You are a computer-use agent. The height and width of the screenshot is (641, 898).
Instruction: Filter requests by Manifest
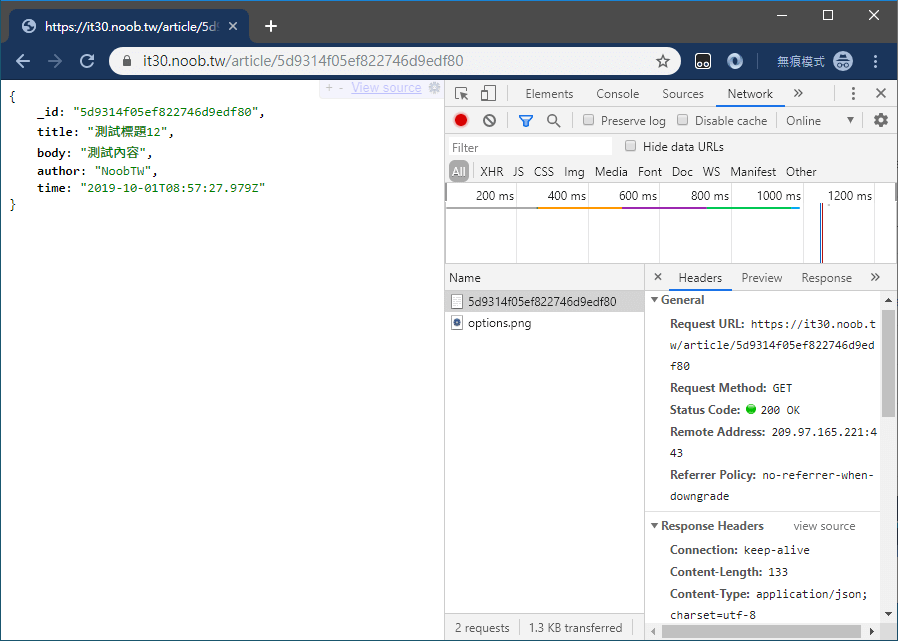(753, 171)
